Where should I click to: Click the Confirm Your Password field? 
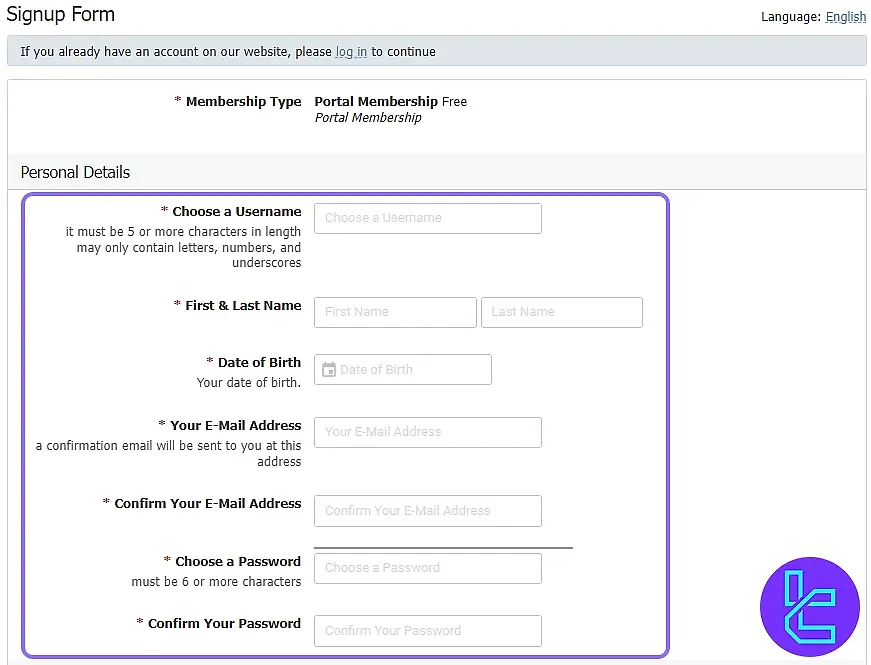pyautogui.click(x=428, y=630)
